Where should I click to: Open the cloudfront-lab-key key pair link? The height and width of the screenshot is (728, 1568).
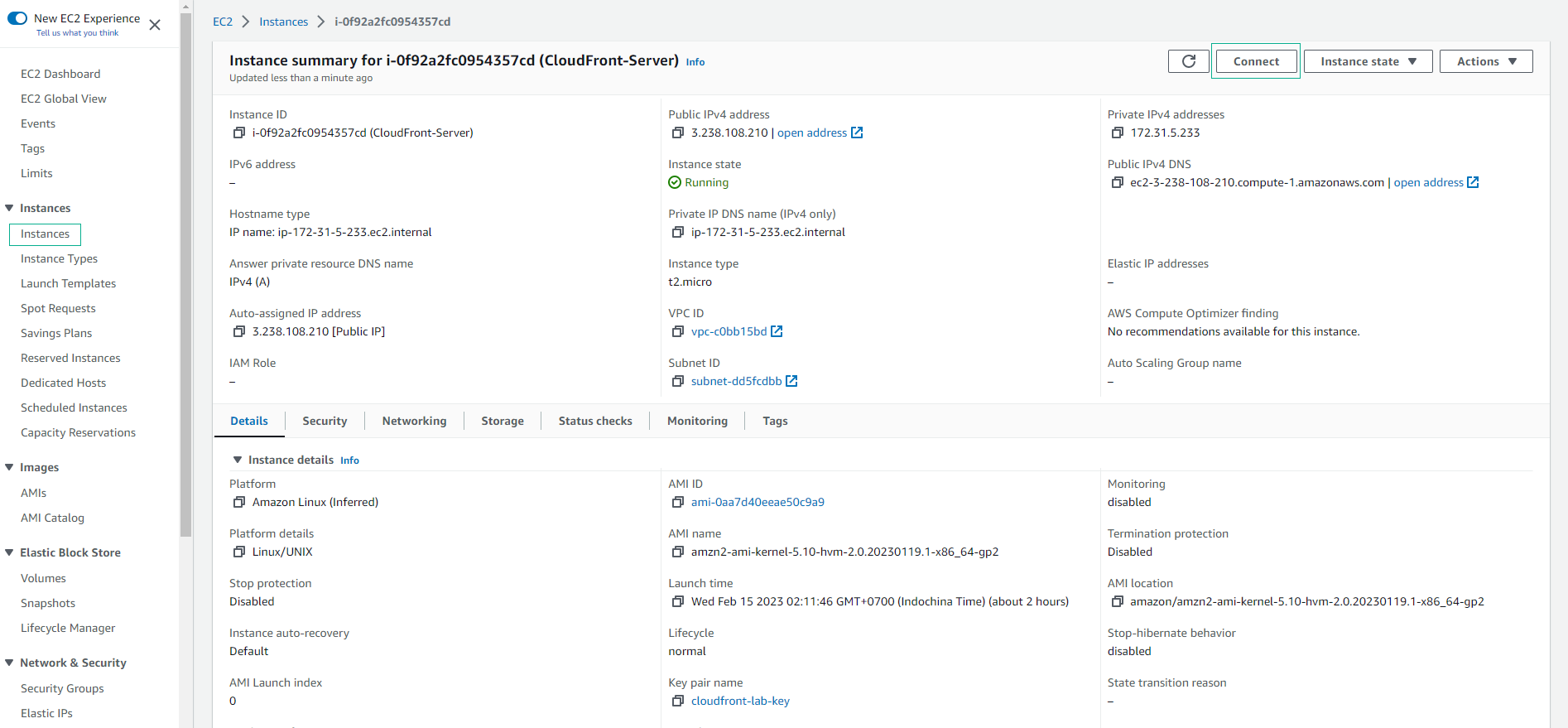click(740, 701)
